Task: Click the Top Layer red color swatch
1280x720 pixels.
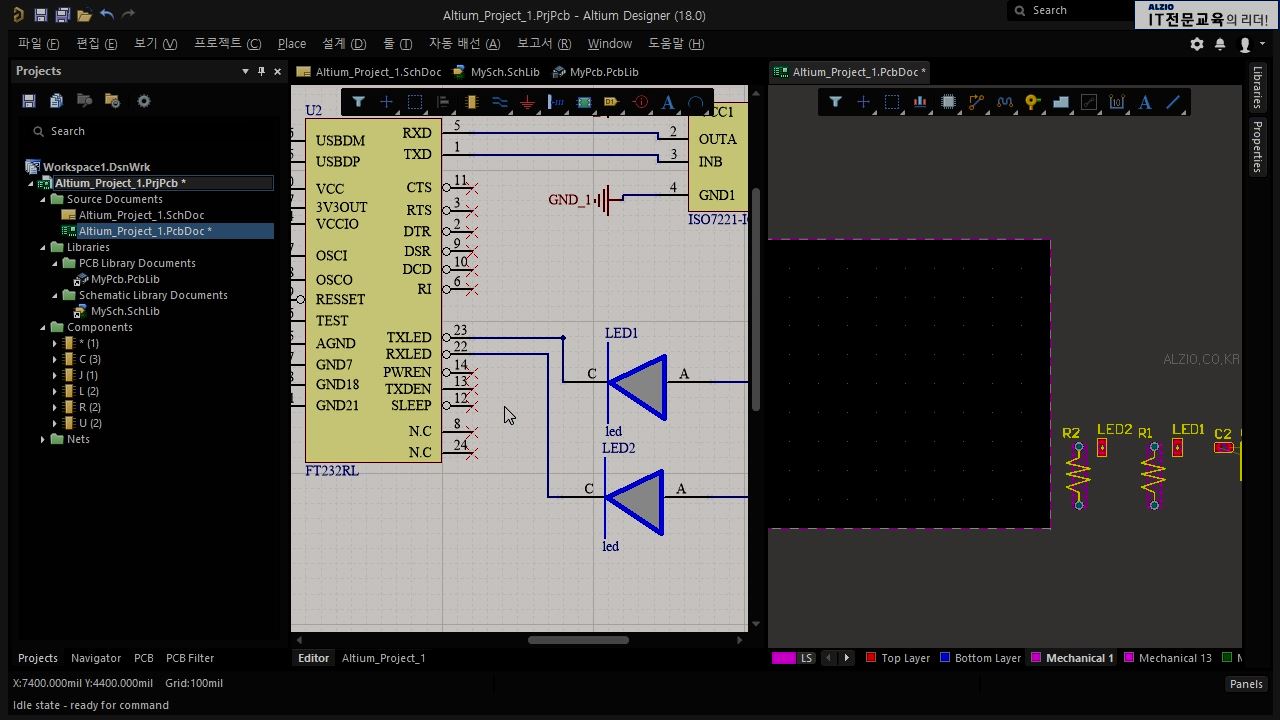Action: click(871, 657)
